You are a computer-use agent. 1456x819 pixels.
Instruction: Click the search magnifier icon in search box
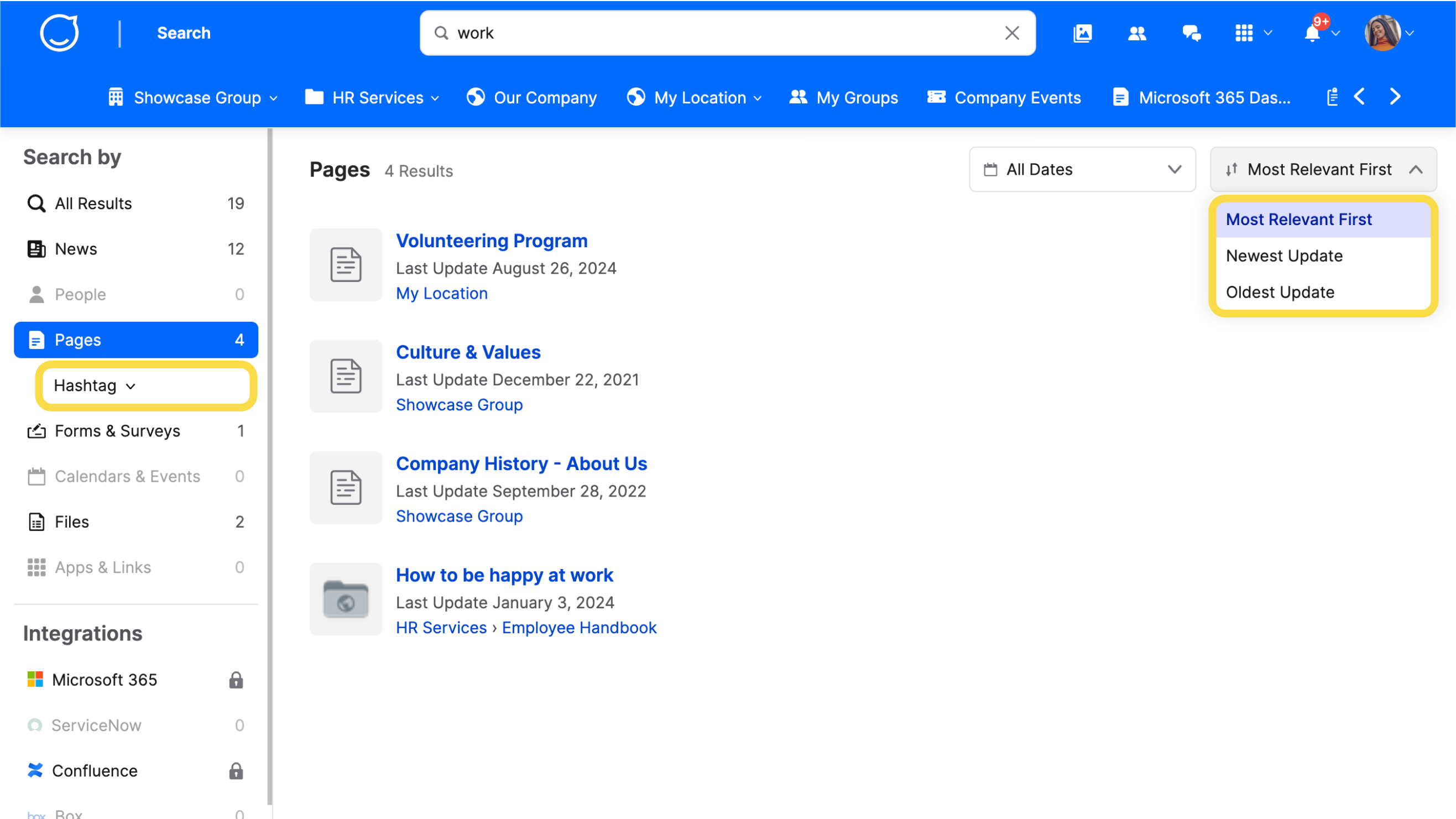[x=441, y=33]
